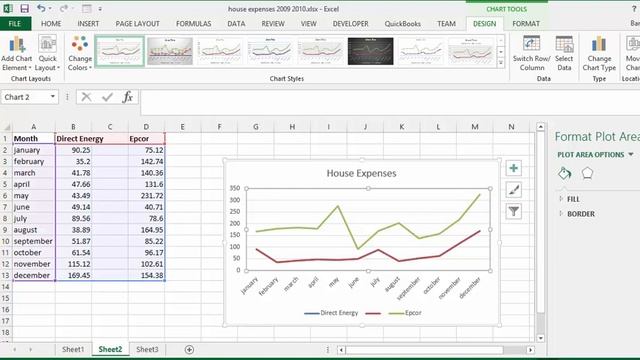Add a new sheet with plus icon

tap(189, 349)
